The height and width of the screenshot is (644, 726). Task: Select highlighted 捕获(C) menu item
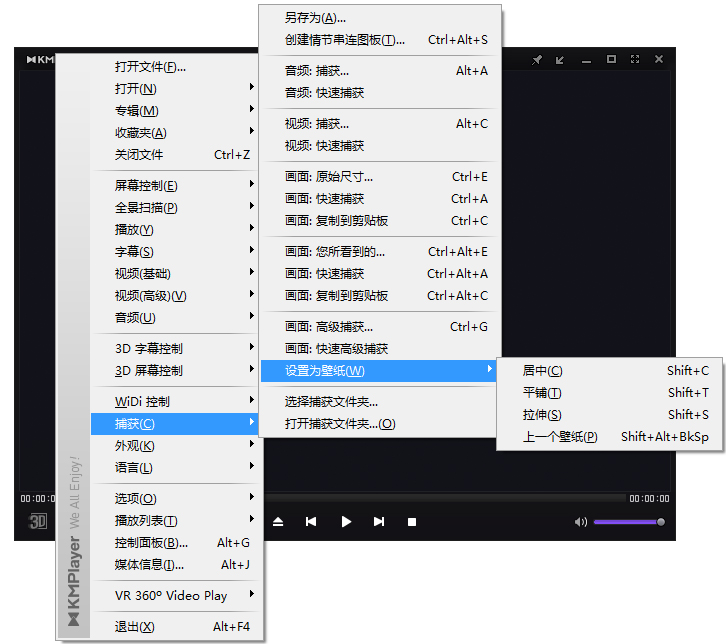tap(174, 424)
